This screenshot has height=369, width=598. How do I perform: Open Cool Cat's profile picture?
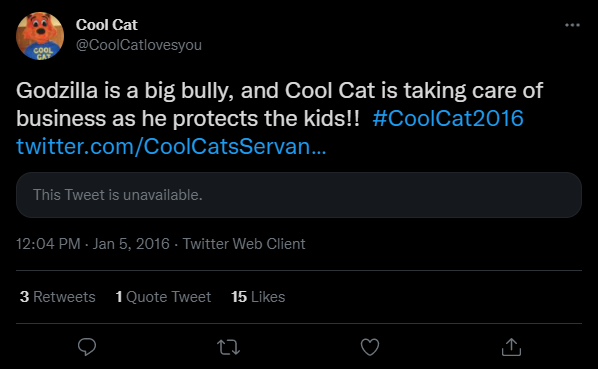(x=40, y=36)
